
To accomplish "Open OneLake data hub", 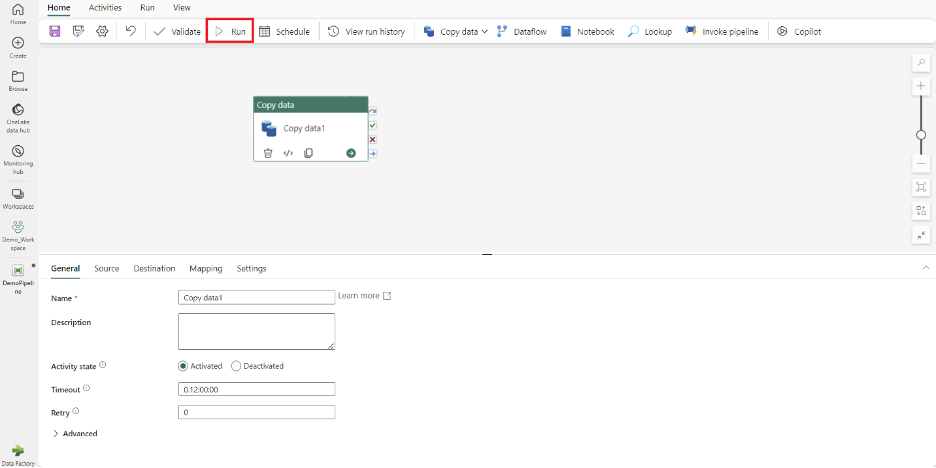I will tap(18, 118).
